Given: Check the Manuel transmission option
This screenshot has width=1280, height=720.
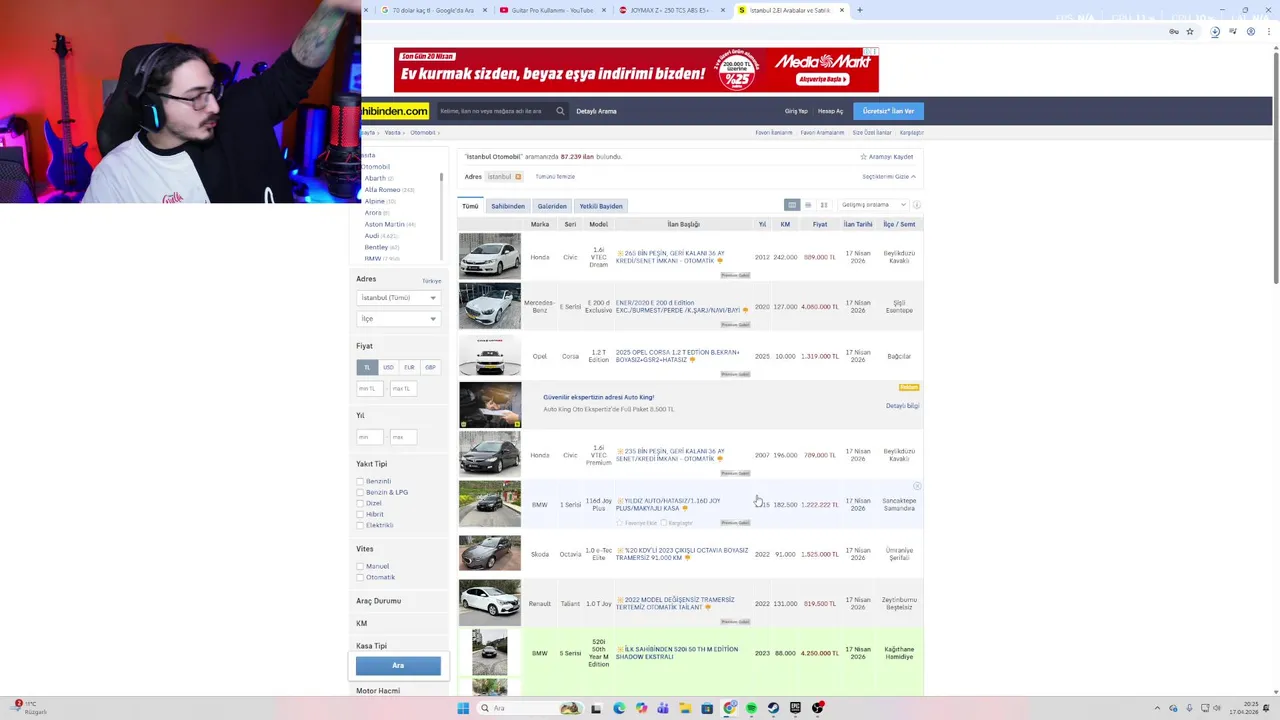Looking at the screenshot, I should tap(360, 566).
